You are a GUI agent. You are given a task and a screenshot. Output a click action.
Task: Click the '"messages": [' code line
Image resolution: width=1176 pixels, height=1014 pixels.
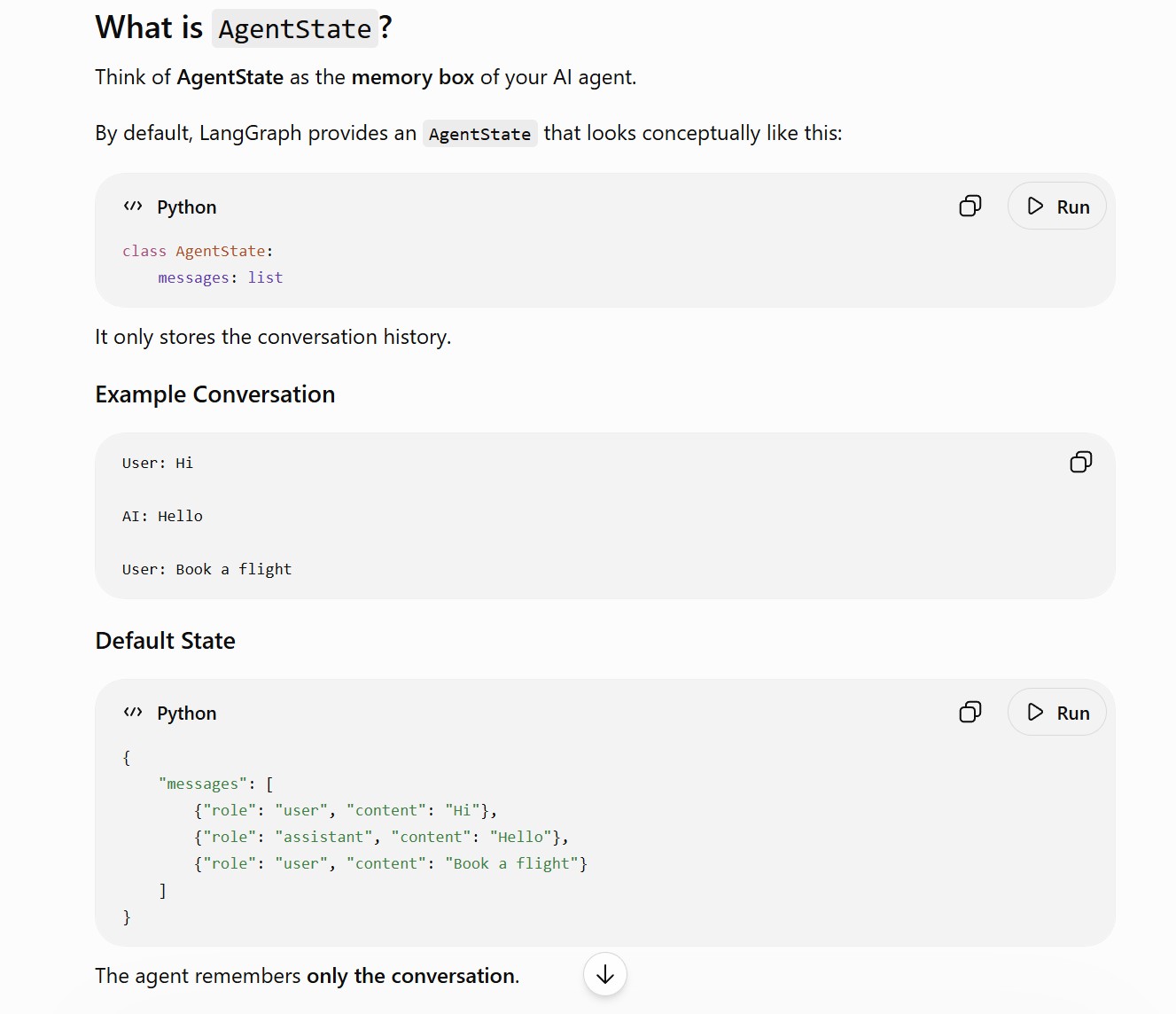coord(216,784)
